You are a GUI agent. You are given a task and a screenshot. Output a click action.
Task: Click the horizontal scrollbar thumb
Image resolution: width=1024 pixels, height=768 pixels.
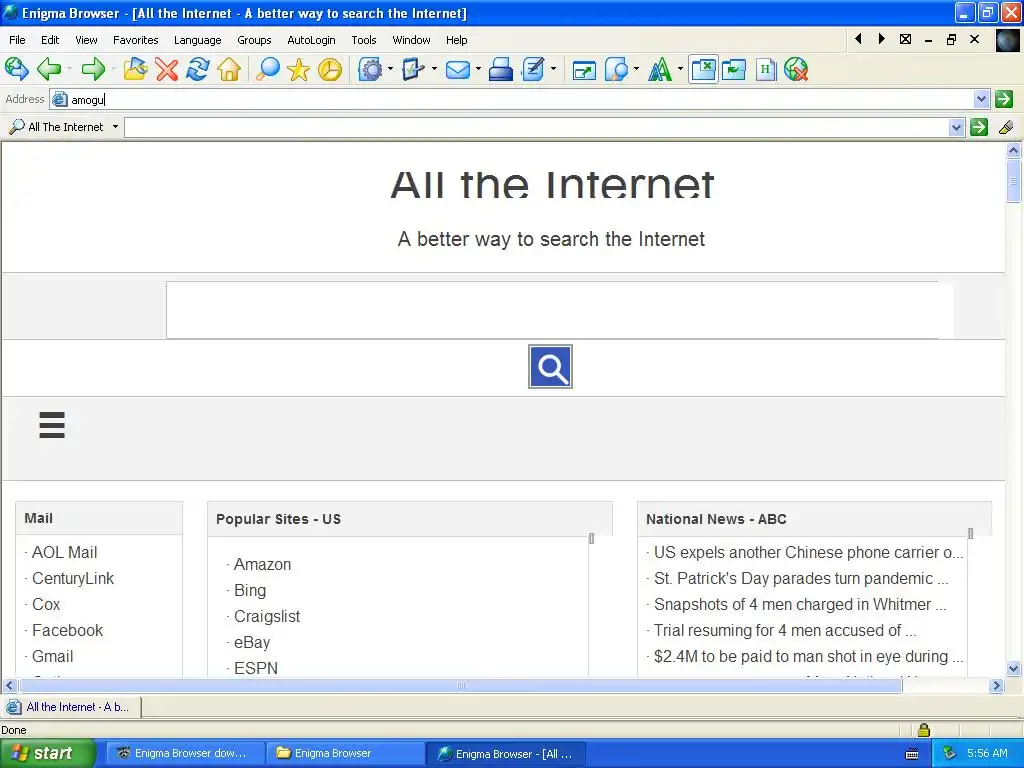click(x=460, y=685)
